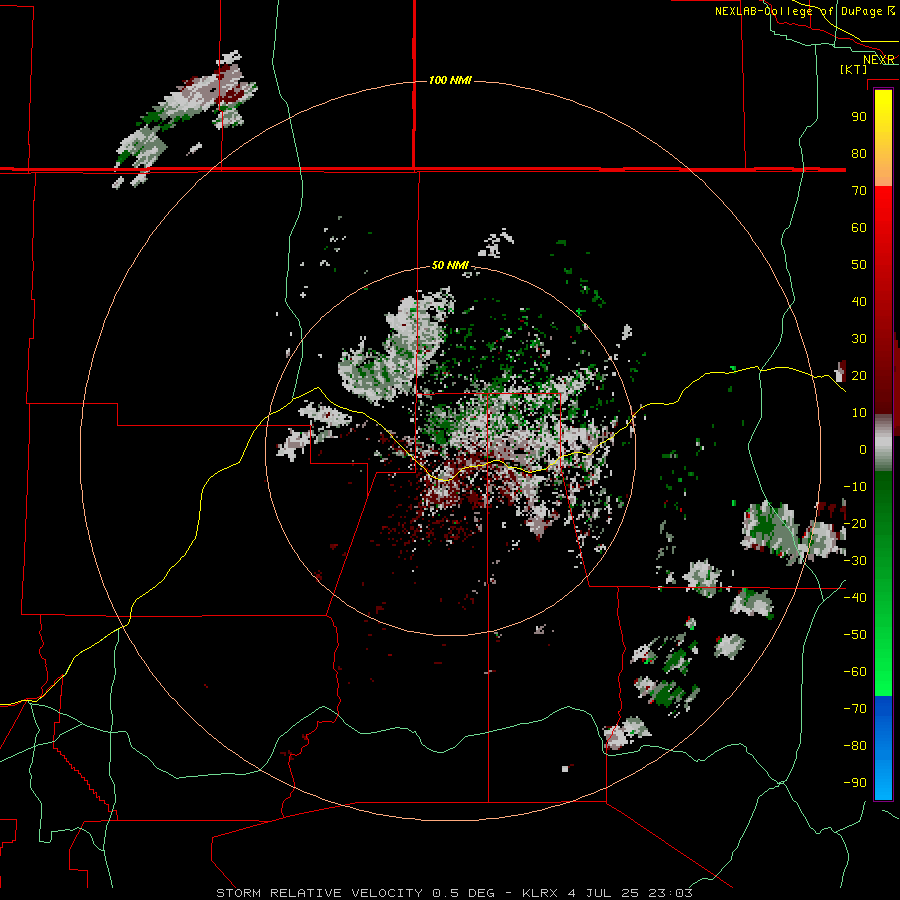Click the 20 value on velocity scale
The image size is (900, 900).
click(x=859, y=376)
